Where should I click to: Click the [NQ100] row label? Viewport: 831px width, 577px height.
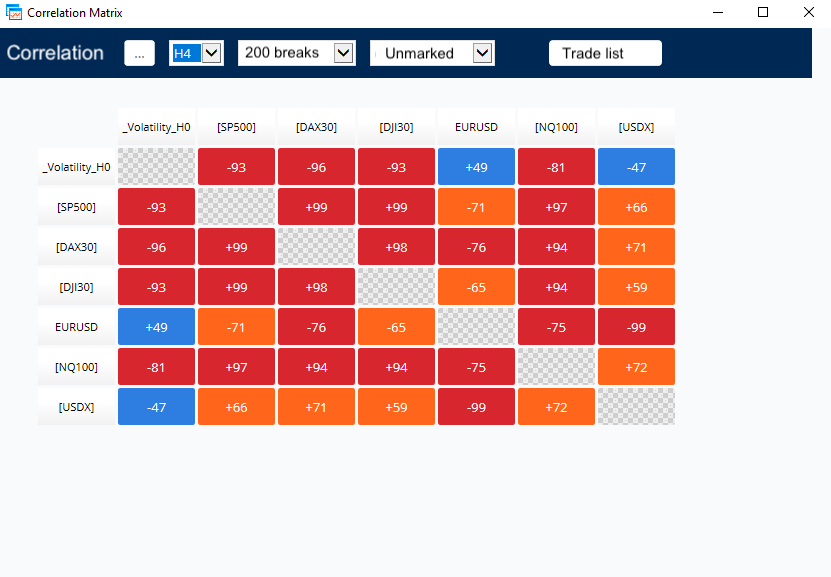click(x=76, y=367)
